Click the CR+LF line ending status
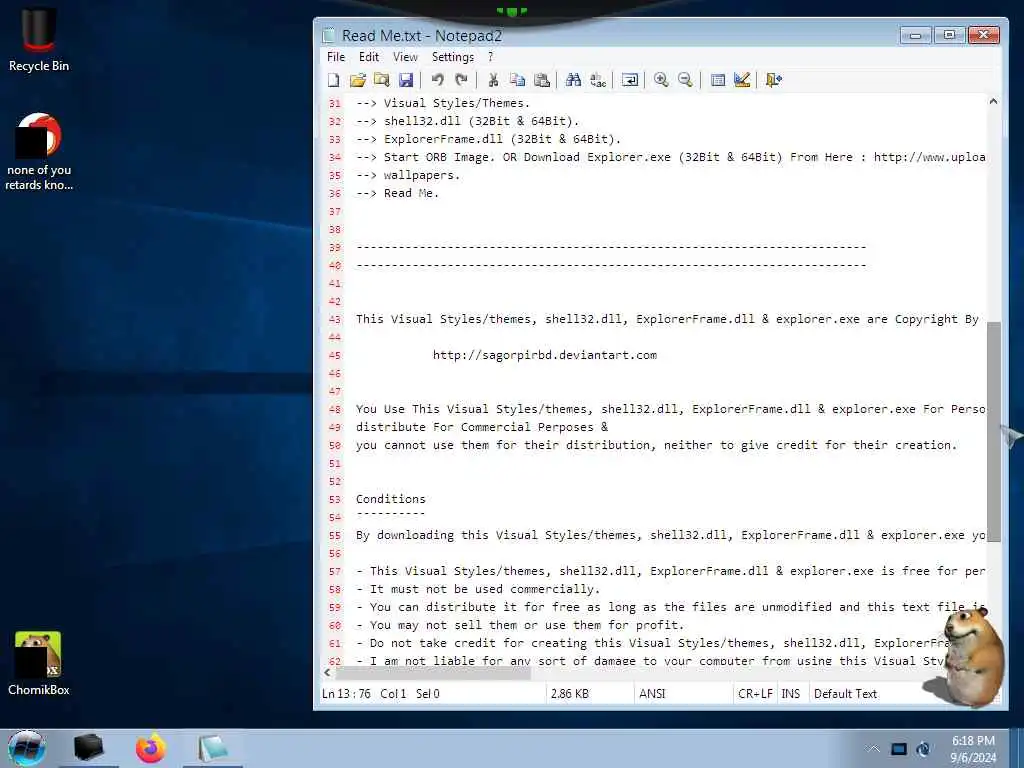Viewport: 1024px width, 768px height. pos(755,694)
